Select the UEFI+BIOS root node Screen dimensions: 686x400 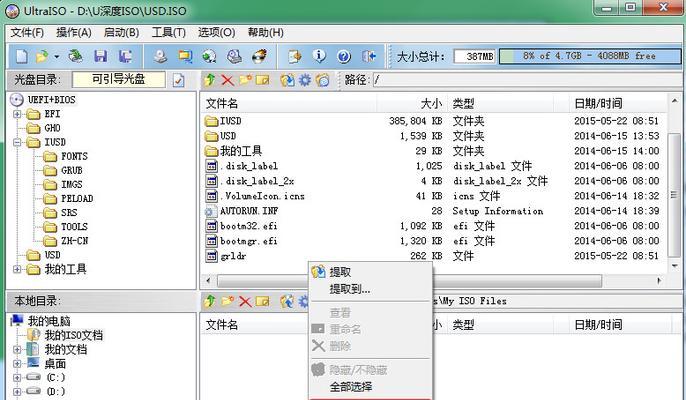pyautogui.click(x=52, y=100)
